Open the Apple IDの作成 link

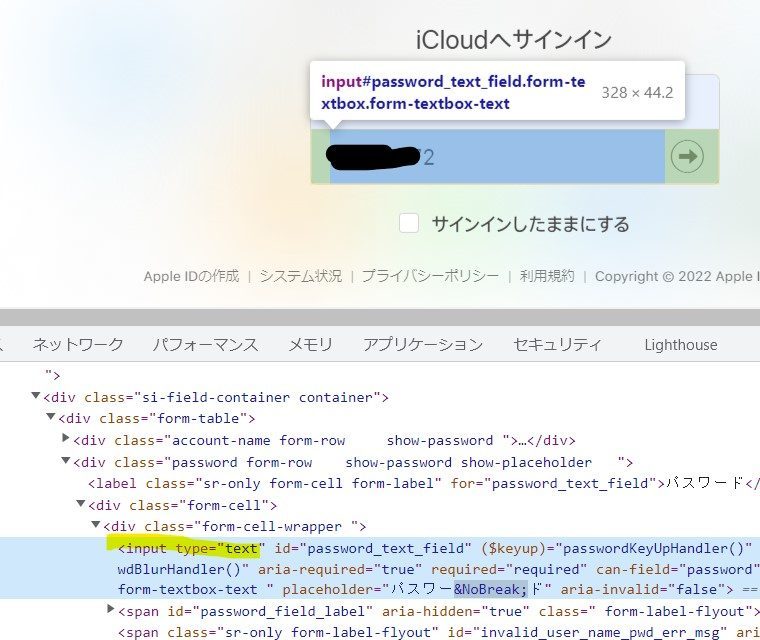191,276
